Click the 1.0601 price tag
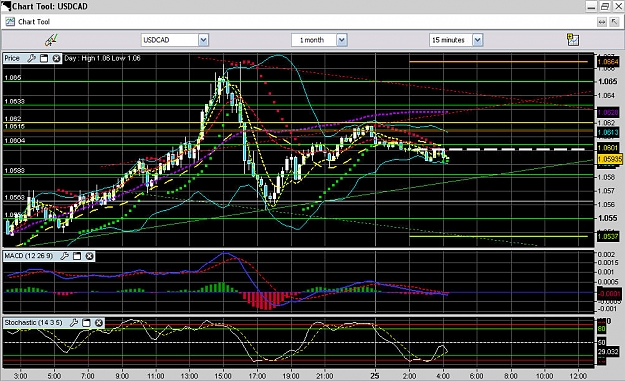Viewport: 625px width, 381px height. [608, 148]
